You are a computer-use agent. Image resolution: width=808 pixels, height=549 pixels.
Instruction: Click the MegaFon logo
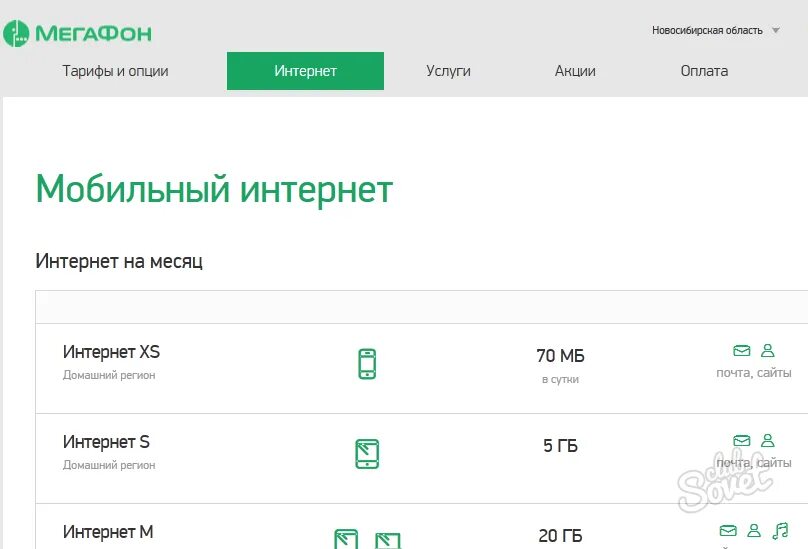77,34
